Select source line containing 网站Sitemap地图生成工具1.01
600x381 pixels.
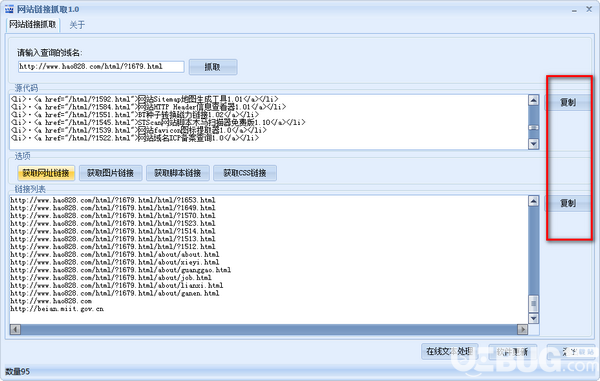[145, 99]
